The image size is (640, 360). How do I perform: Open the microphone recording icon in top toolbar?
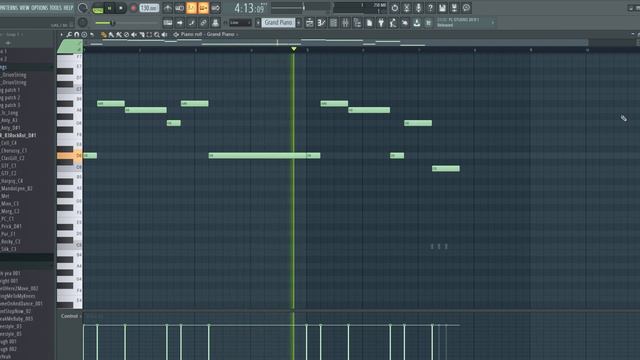click(418, 8)
